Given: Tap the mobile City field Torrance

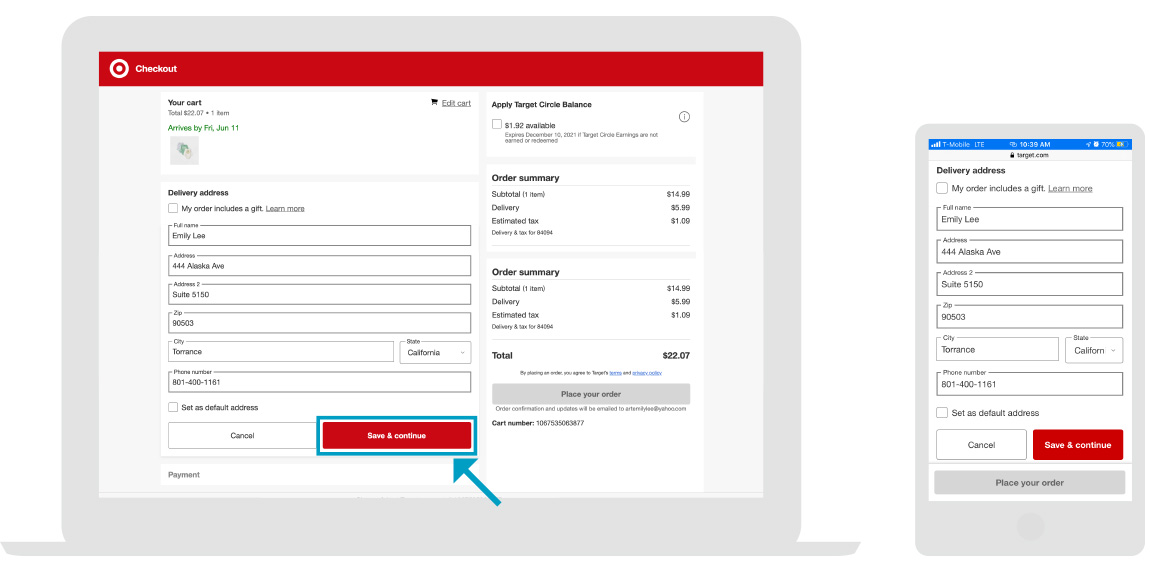Looking at the screenshot, I should (997, 349).
